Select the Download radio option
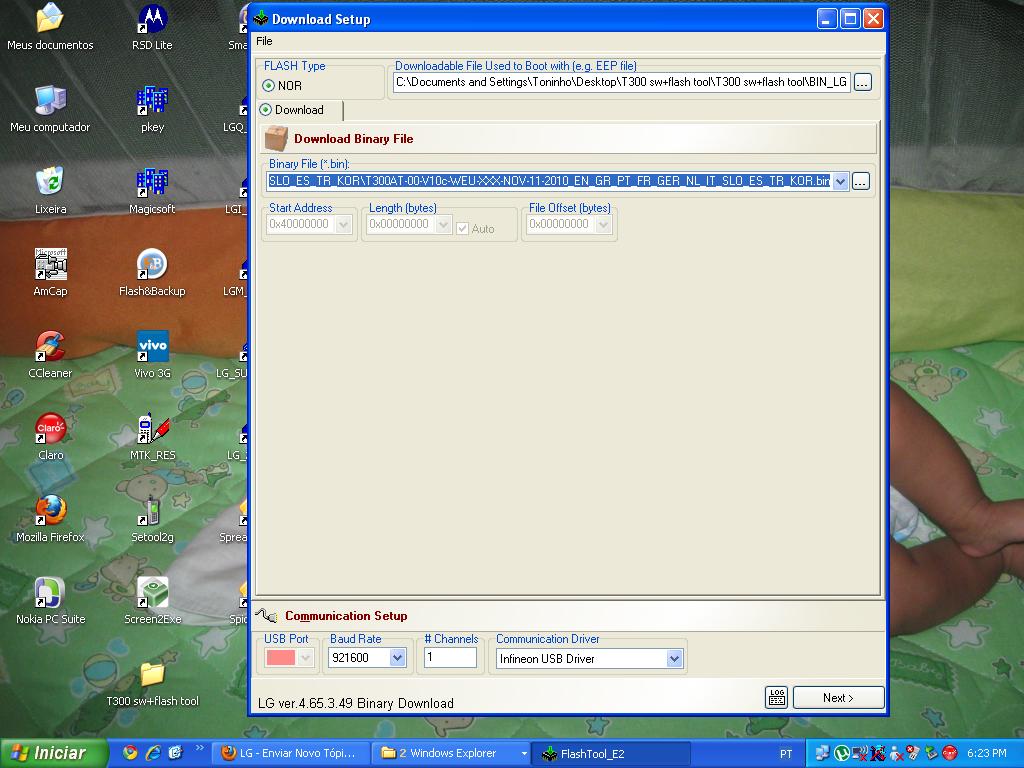 266,110
